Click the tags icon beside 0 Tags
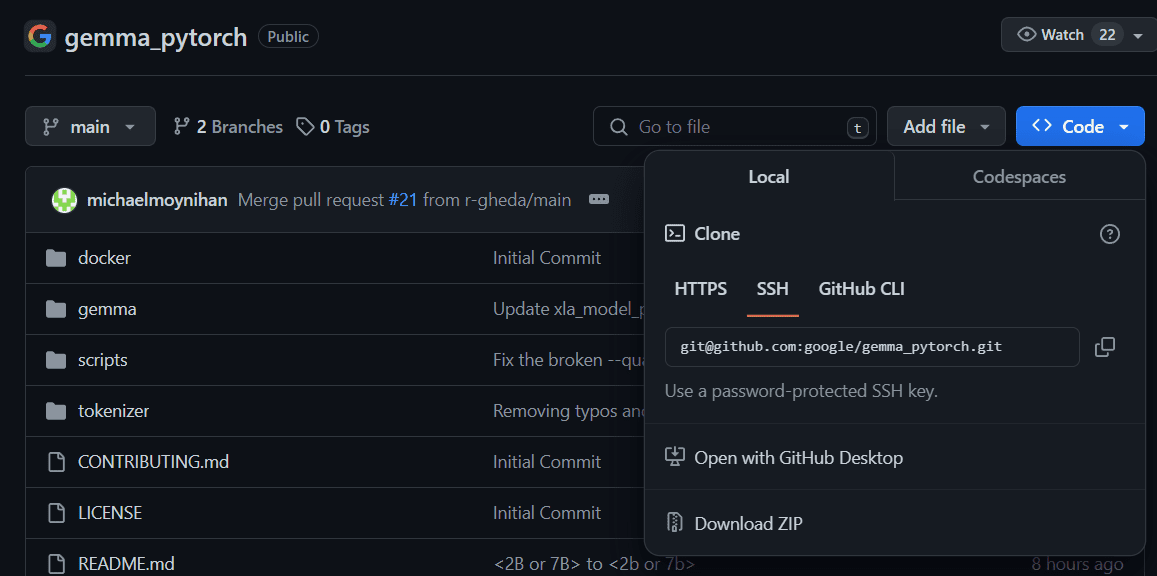The height and width of the screenshot is (576, 1157). pyautogui.click(x=304, y=126)
